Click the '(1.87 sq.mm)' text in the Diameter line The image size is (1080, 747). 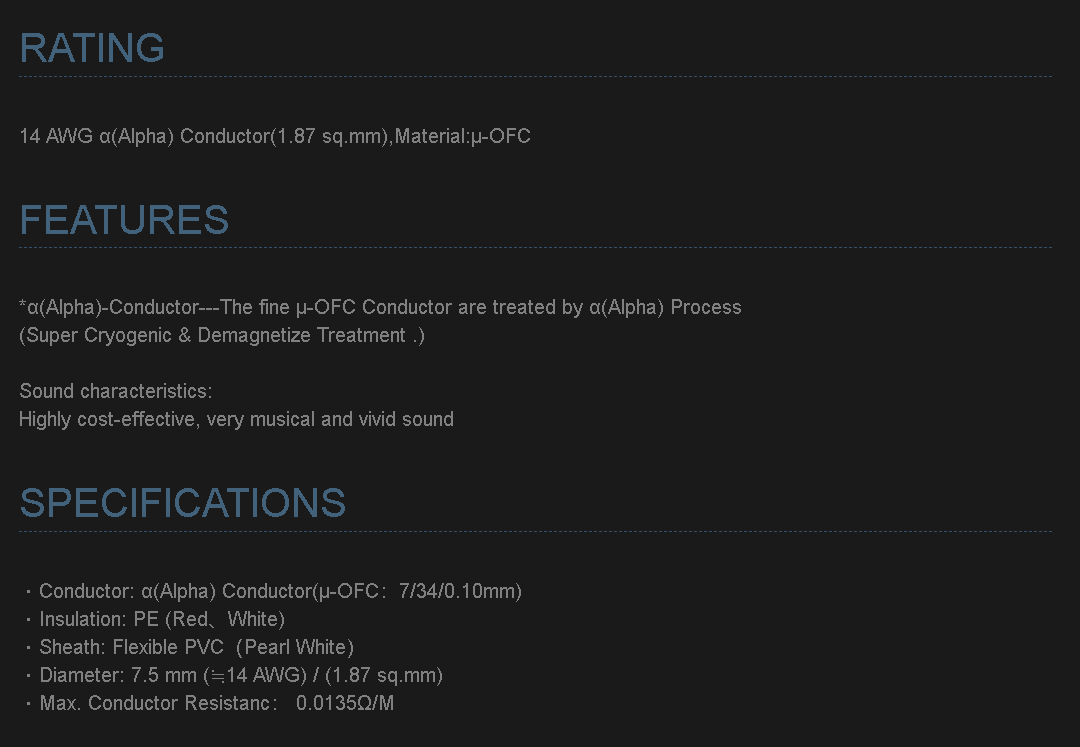[384, 675]
